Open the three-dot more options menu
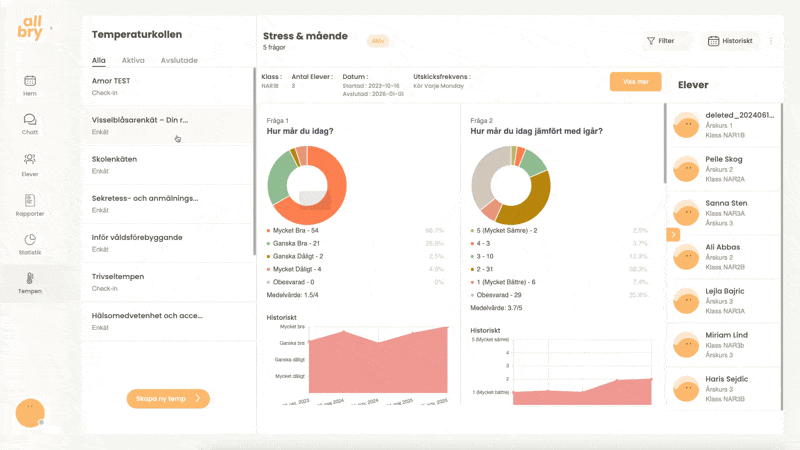 pos(771,41)
